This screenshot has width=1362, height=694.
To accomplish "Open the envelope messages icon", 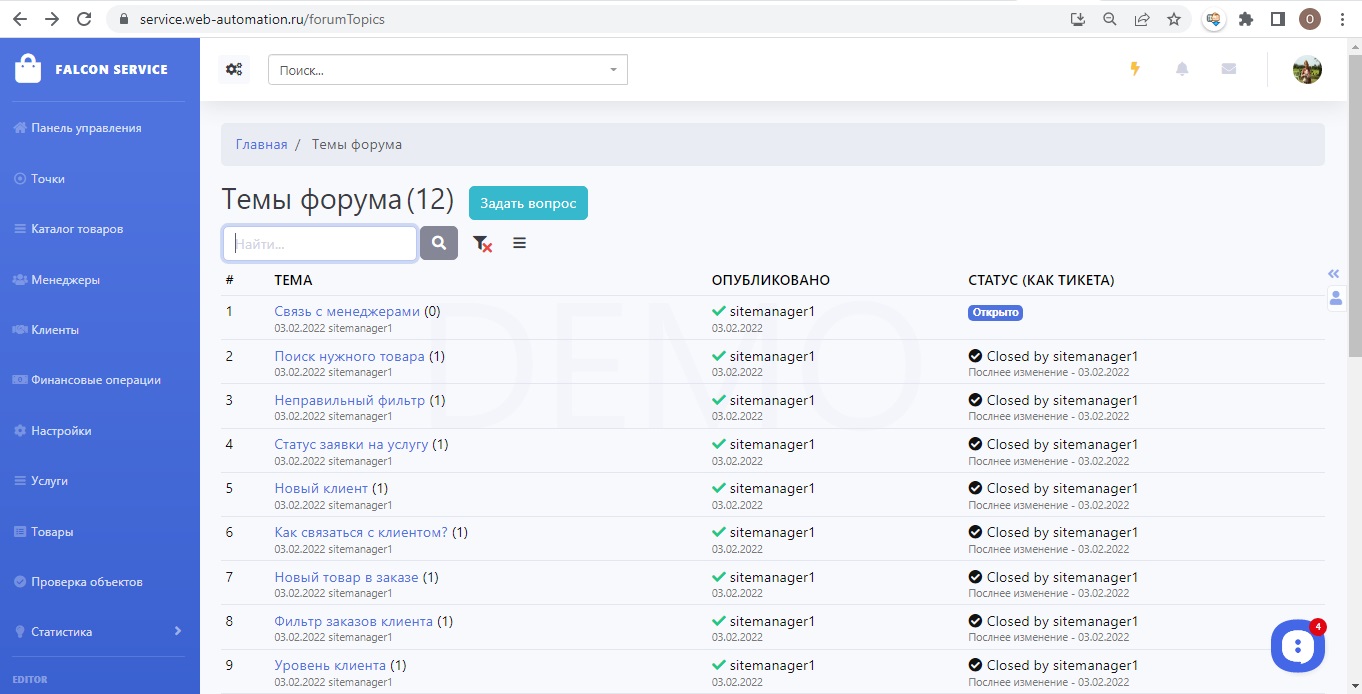I will click(1229, 69).
